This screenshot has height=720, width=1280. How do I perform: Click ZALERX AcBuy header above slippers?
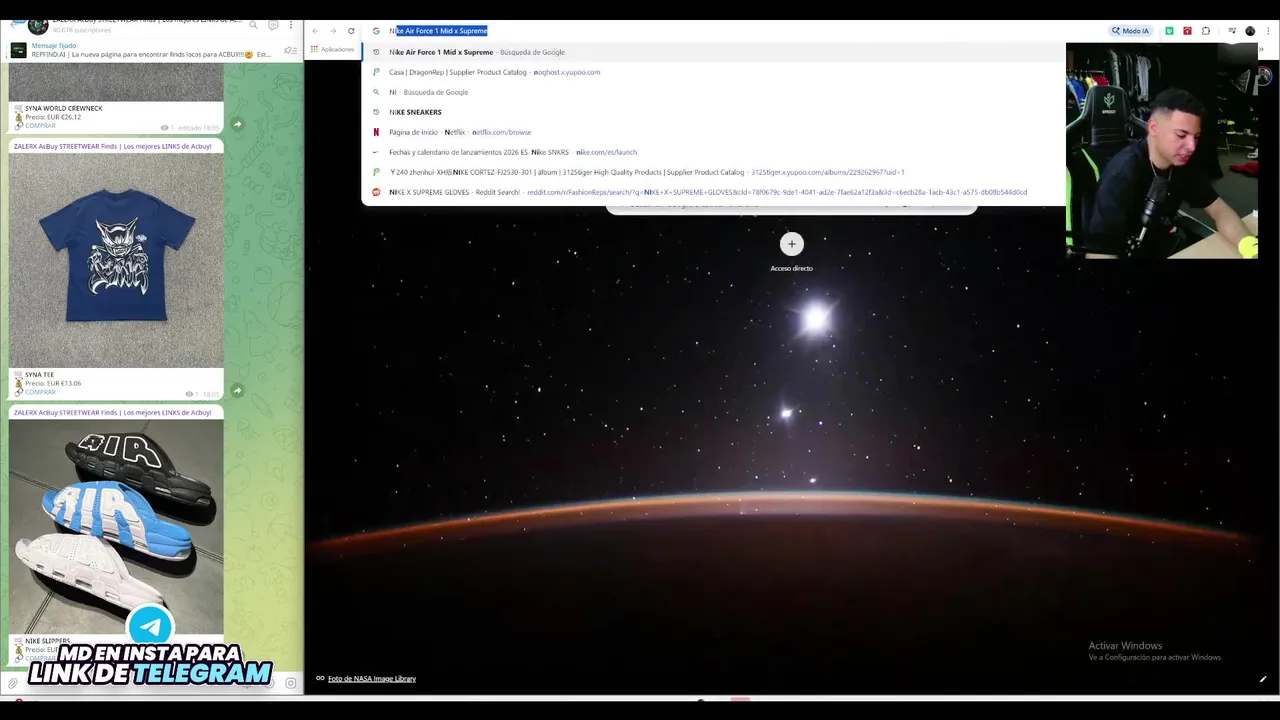[x=113, y=413]
